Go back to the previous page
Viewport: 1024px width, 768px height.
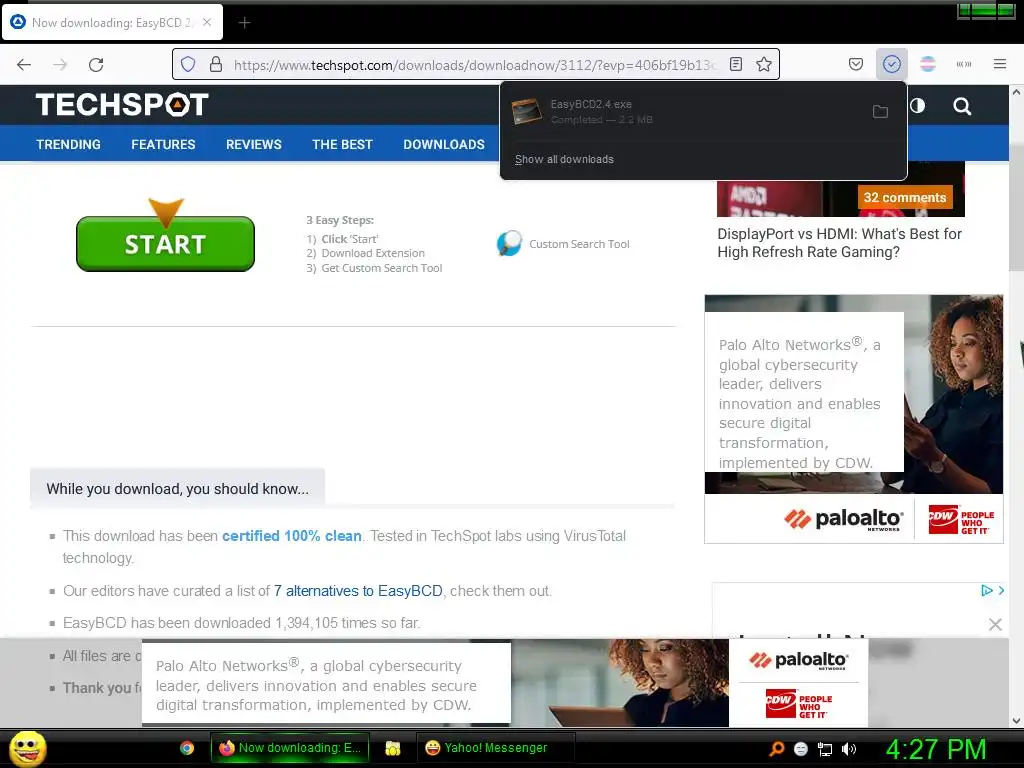pyautogui.click(x=24, y=65)
